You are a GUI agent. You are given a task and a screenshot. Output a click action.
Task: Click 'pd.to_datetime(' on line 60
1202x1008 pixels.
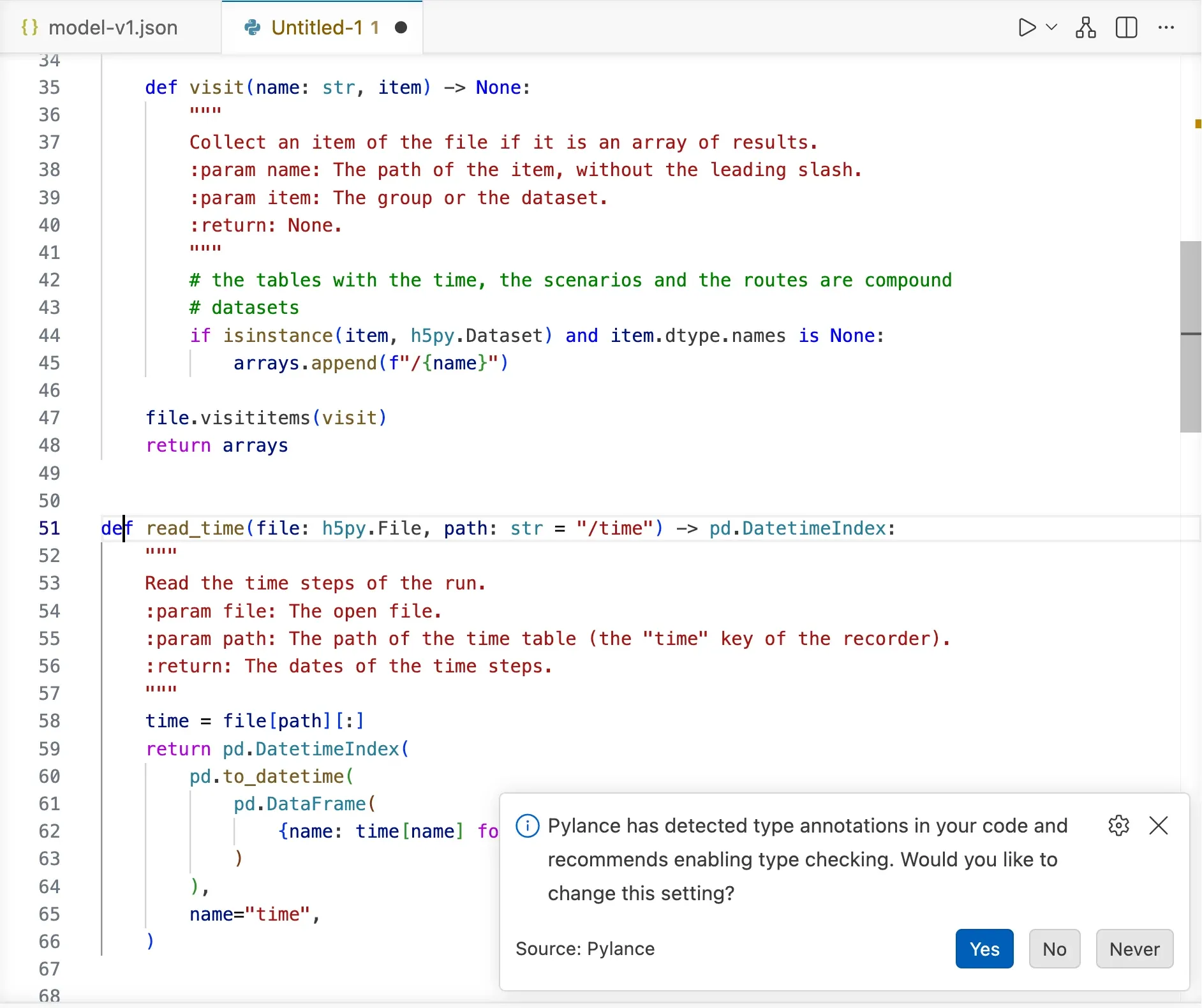coord(272,776)
